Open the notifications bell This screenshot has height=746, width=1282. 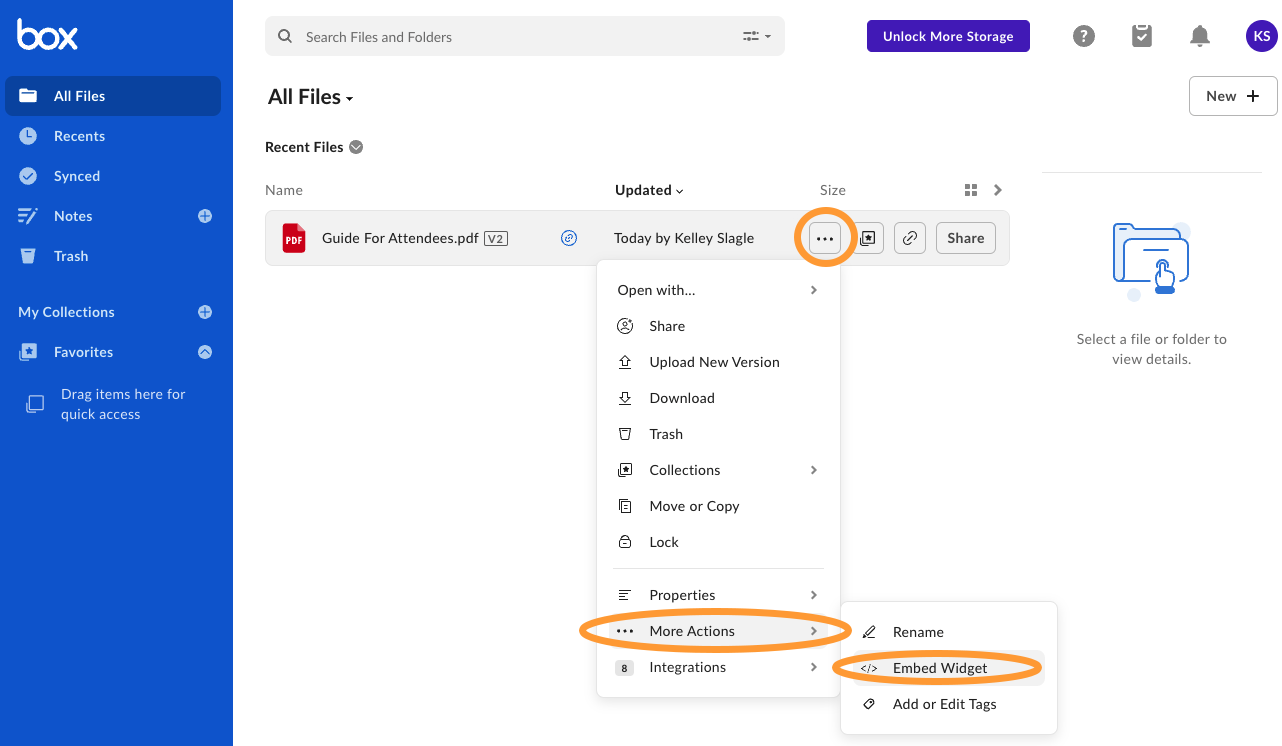pos(1200,36)
